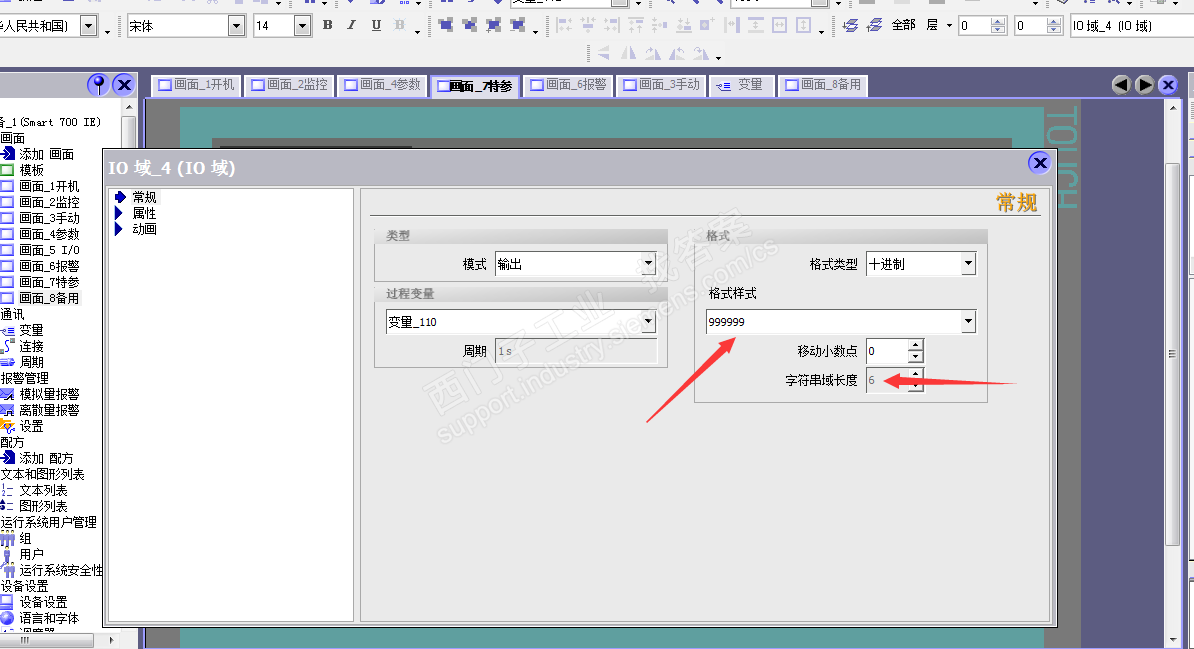This screenshot has height=649, width=1194.
Task: Click the 移动小数点 value field
Action: (x=887, y=350)
